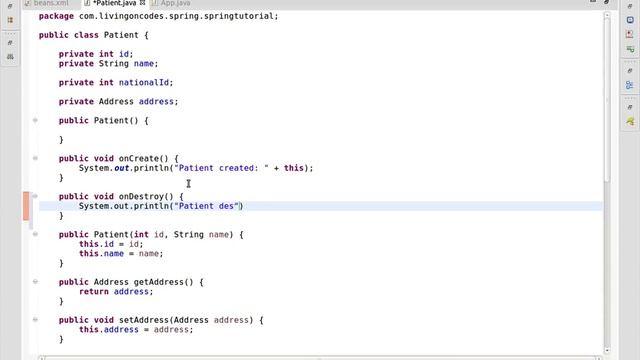The height and width of the screenshot is (360, 640).
Task: Restore the top right minimized view stack
Action: (630, 6)
